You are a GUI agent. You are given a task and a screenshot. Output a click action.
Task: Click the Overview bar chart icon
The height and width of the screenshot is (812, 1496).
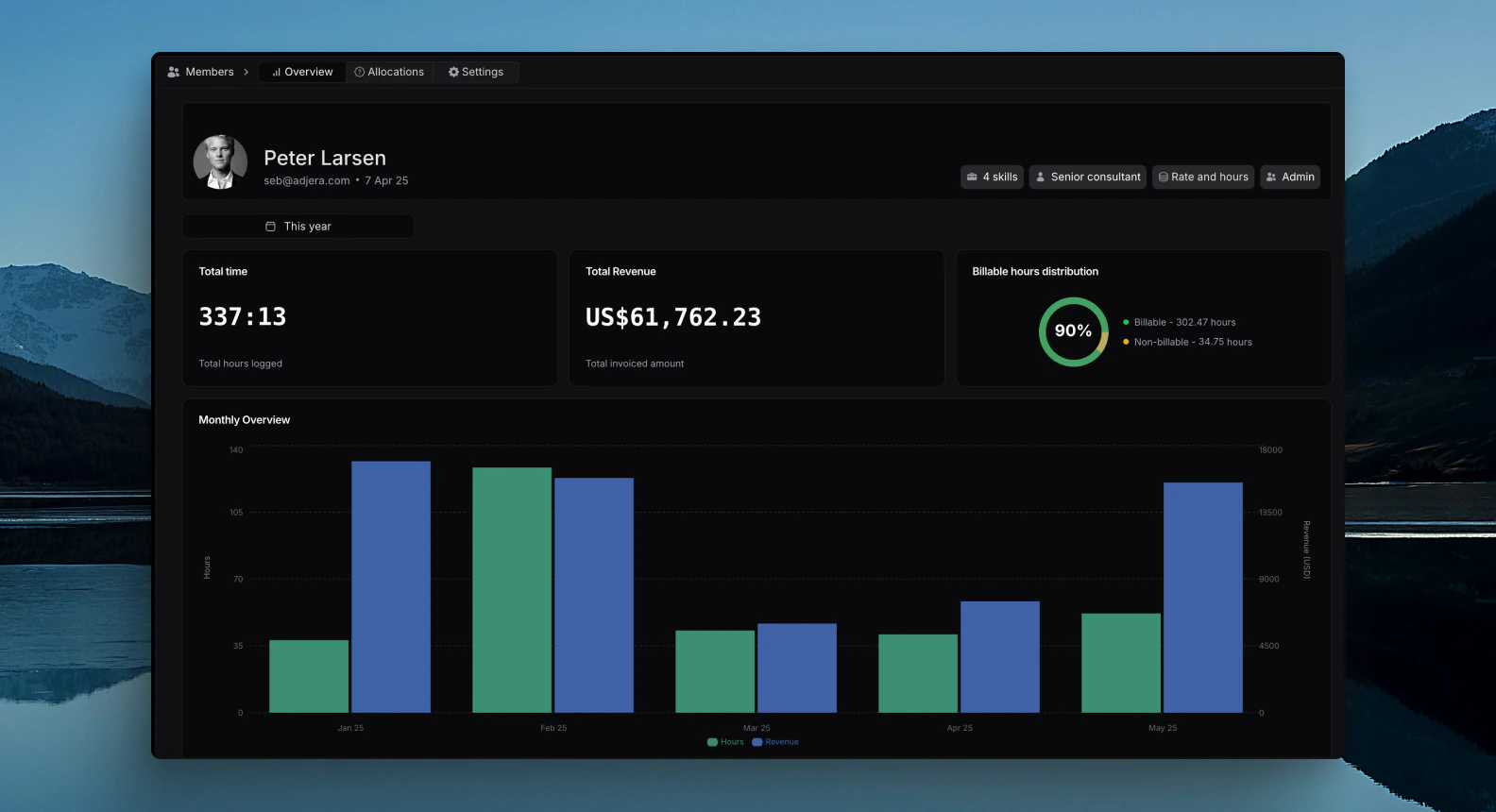pyautogui.click(x=277, y=72)
